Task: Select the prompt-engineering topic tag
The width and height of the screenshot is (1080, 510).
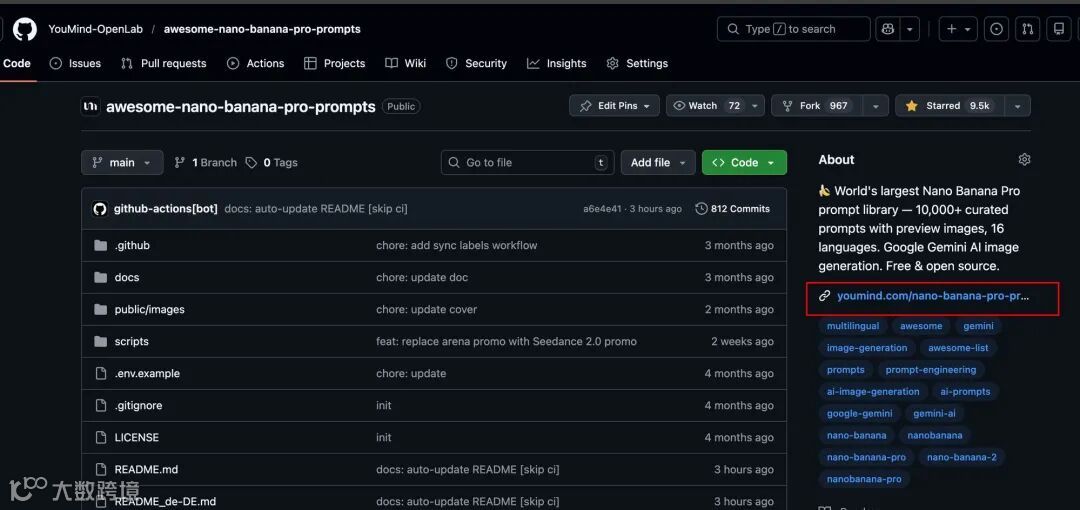Action: click(931, 370)
